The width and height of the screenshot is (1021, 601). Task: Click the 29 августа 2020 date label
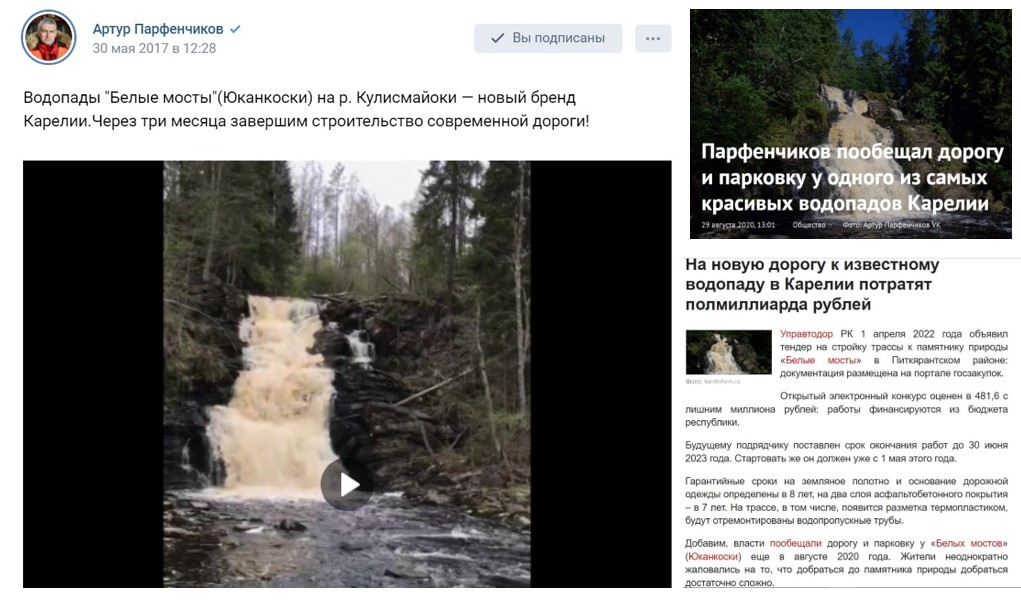point(738,225)
